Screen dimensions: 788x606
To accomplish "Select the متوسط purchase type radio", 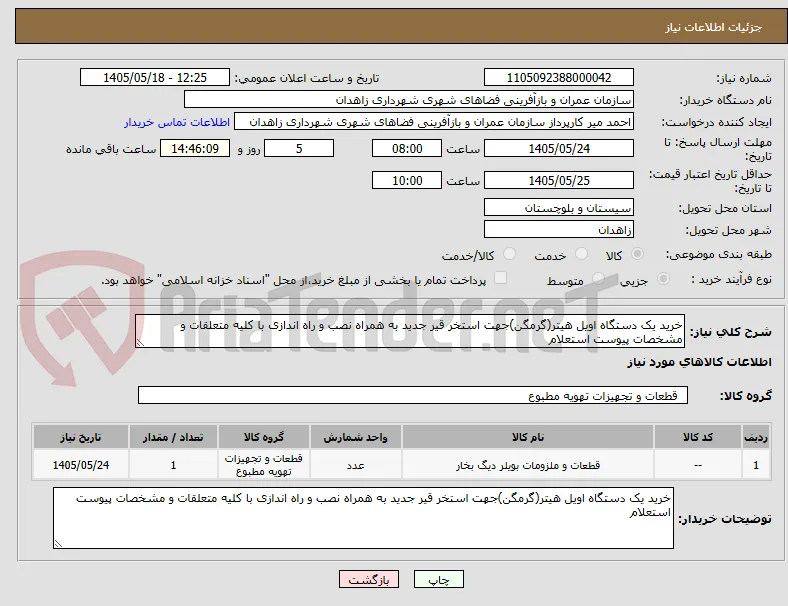I will 598,278.
